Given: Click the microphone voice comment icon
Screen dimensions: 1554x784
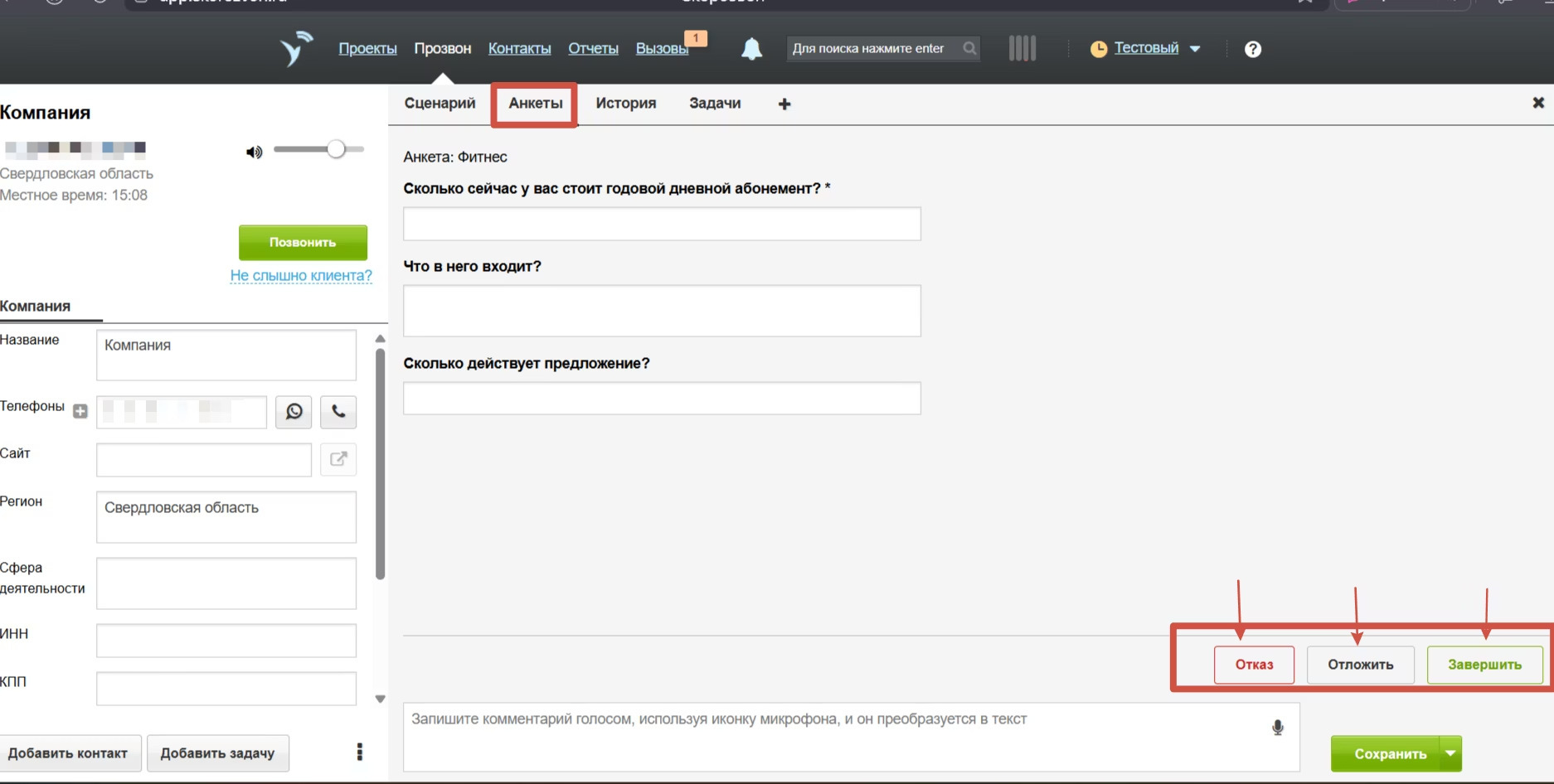Looking at the screenshot, I should coord(1278,728).
